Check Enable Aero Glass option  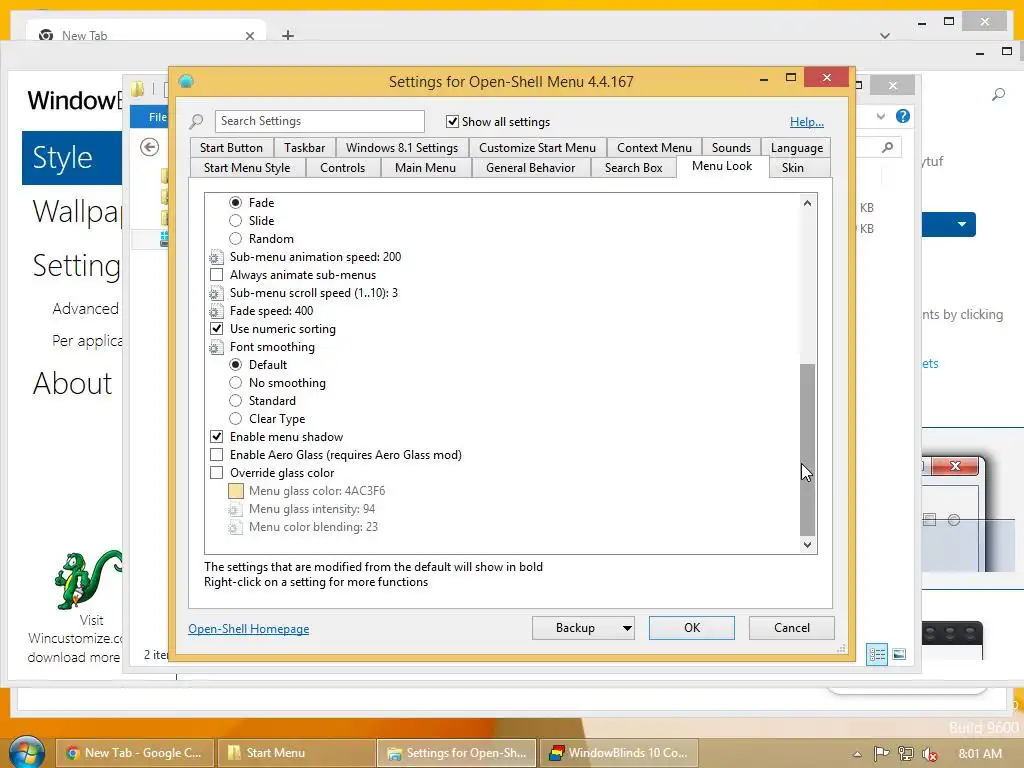216,455
